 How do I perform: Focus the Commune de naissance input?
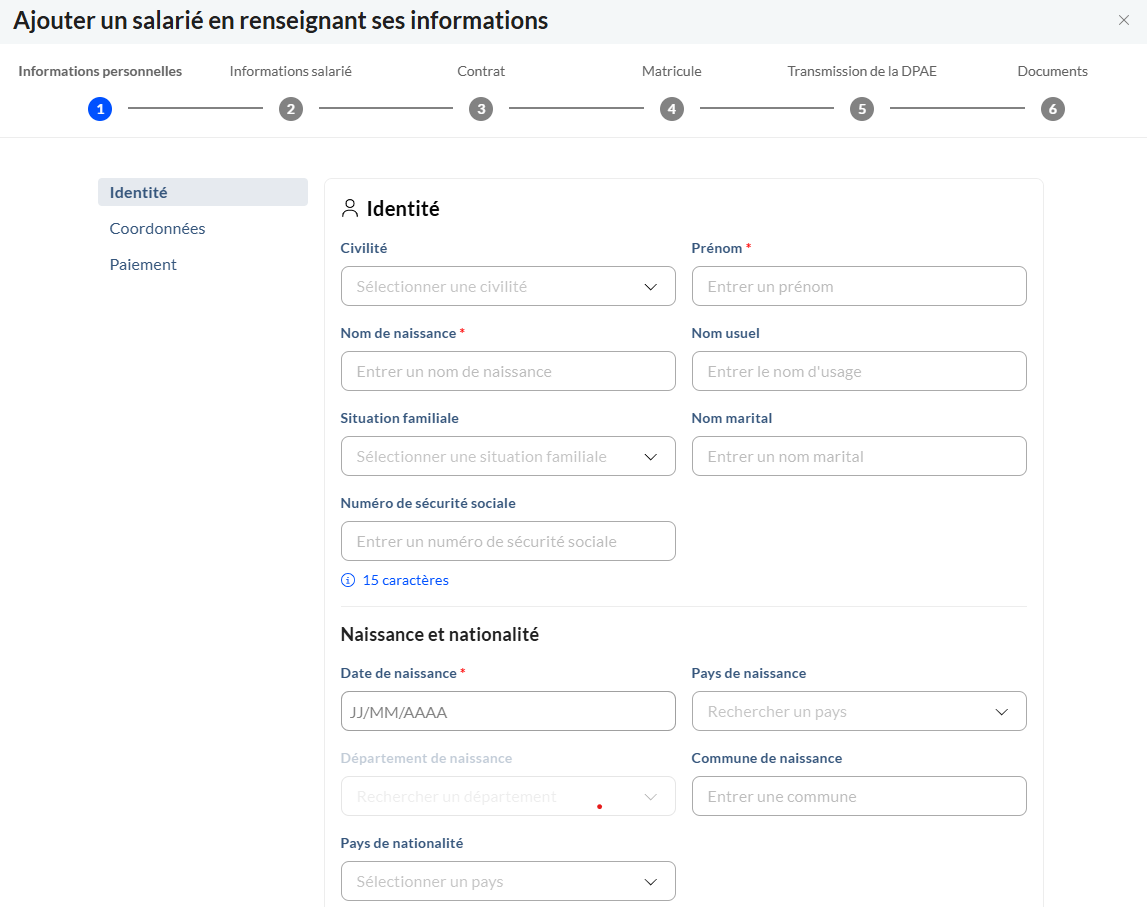tap(858, 796)
